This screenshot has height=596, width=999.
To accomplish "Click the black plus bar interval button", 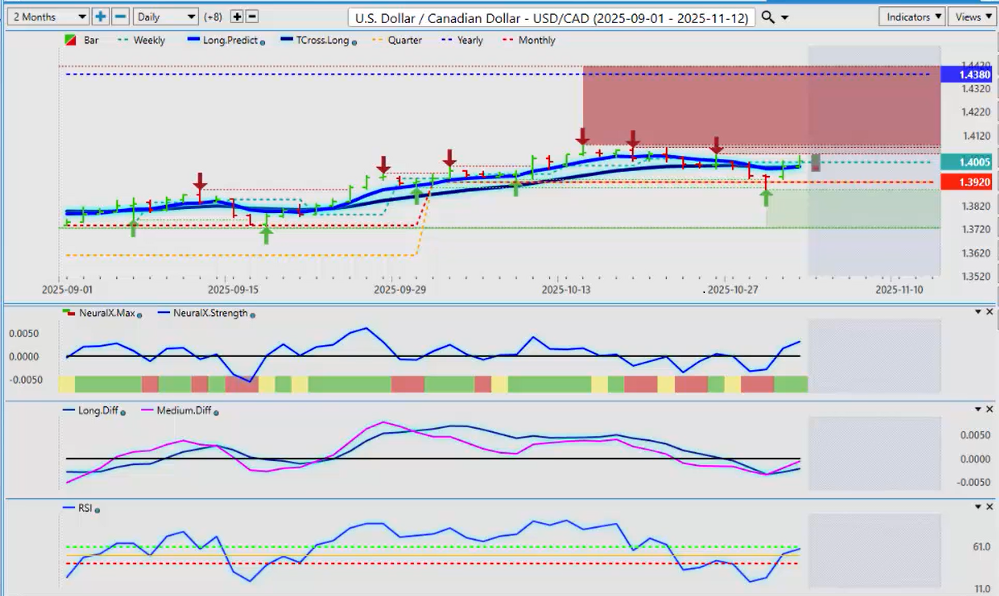I will (236, 17).
